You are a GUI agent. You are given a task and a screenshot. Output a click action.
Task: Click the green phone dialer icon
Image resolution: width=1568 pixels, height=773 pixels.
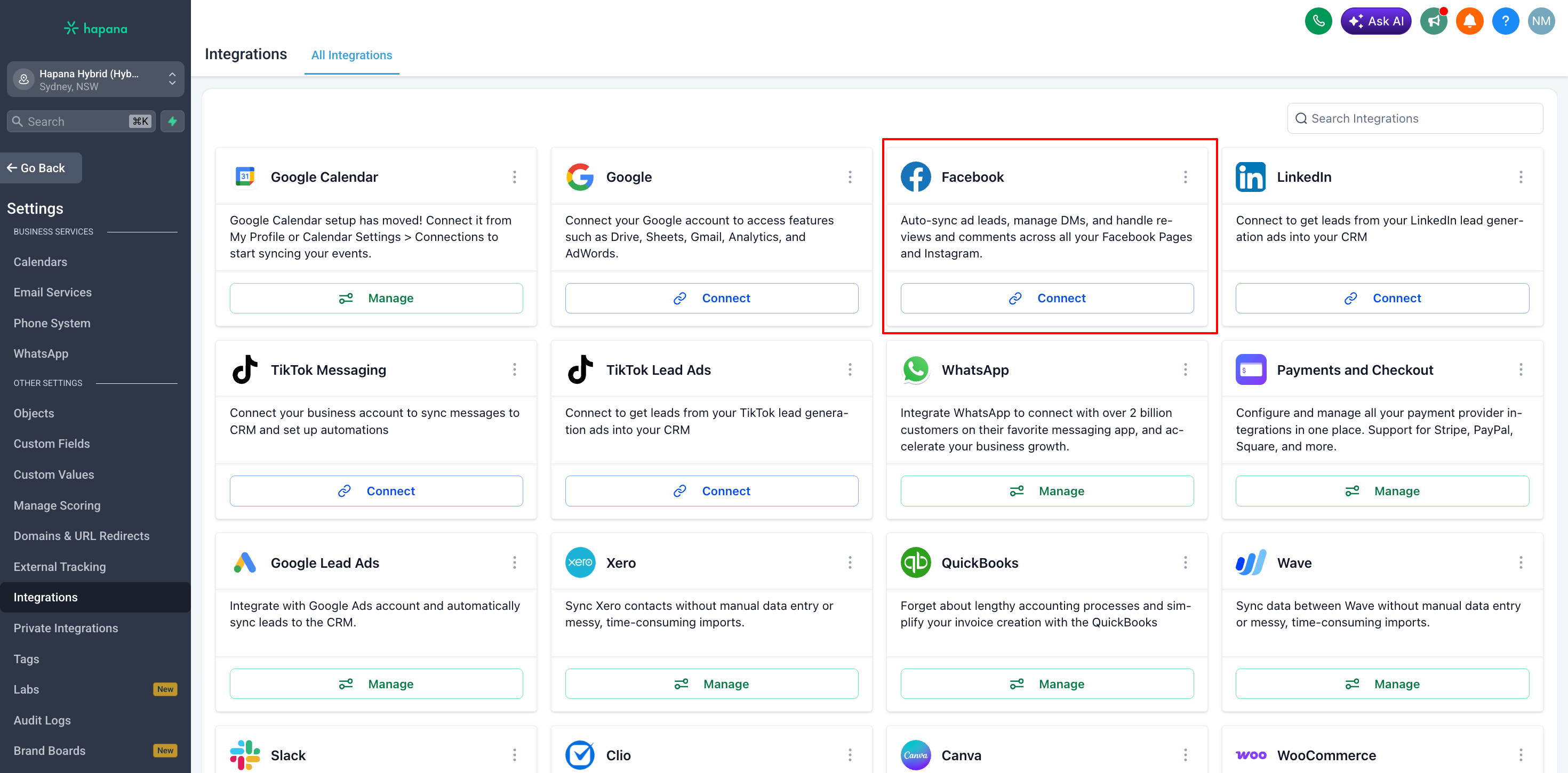(1318, 21)
